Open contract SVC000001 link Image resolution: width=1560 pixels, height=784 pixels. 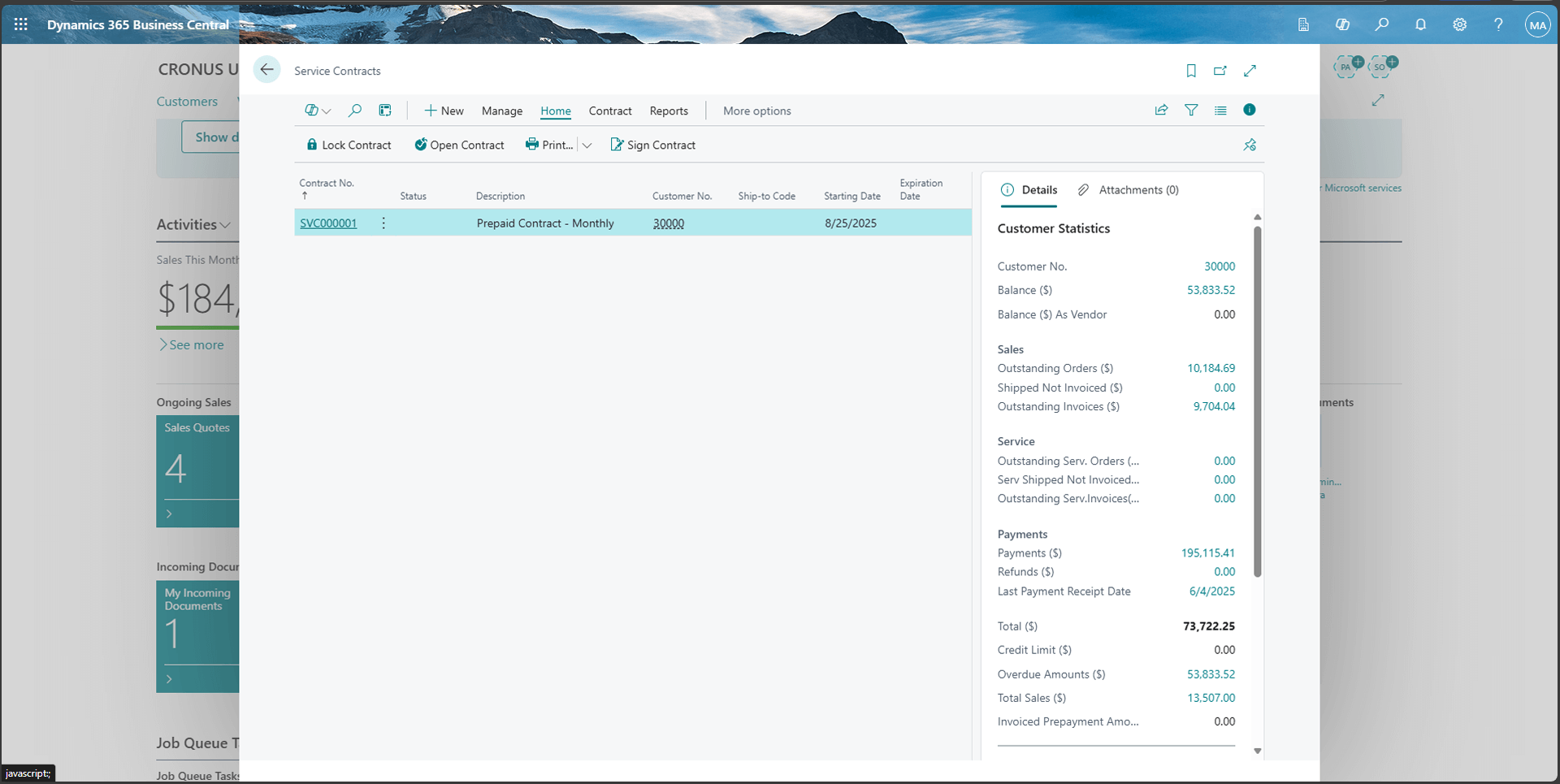coord(328,223)
